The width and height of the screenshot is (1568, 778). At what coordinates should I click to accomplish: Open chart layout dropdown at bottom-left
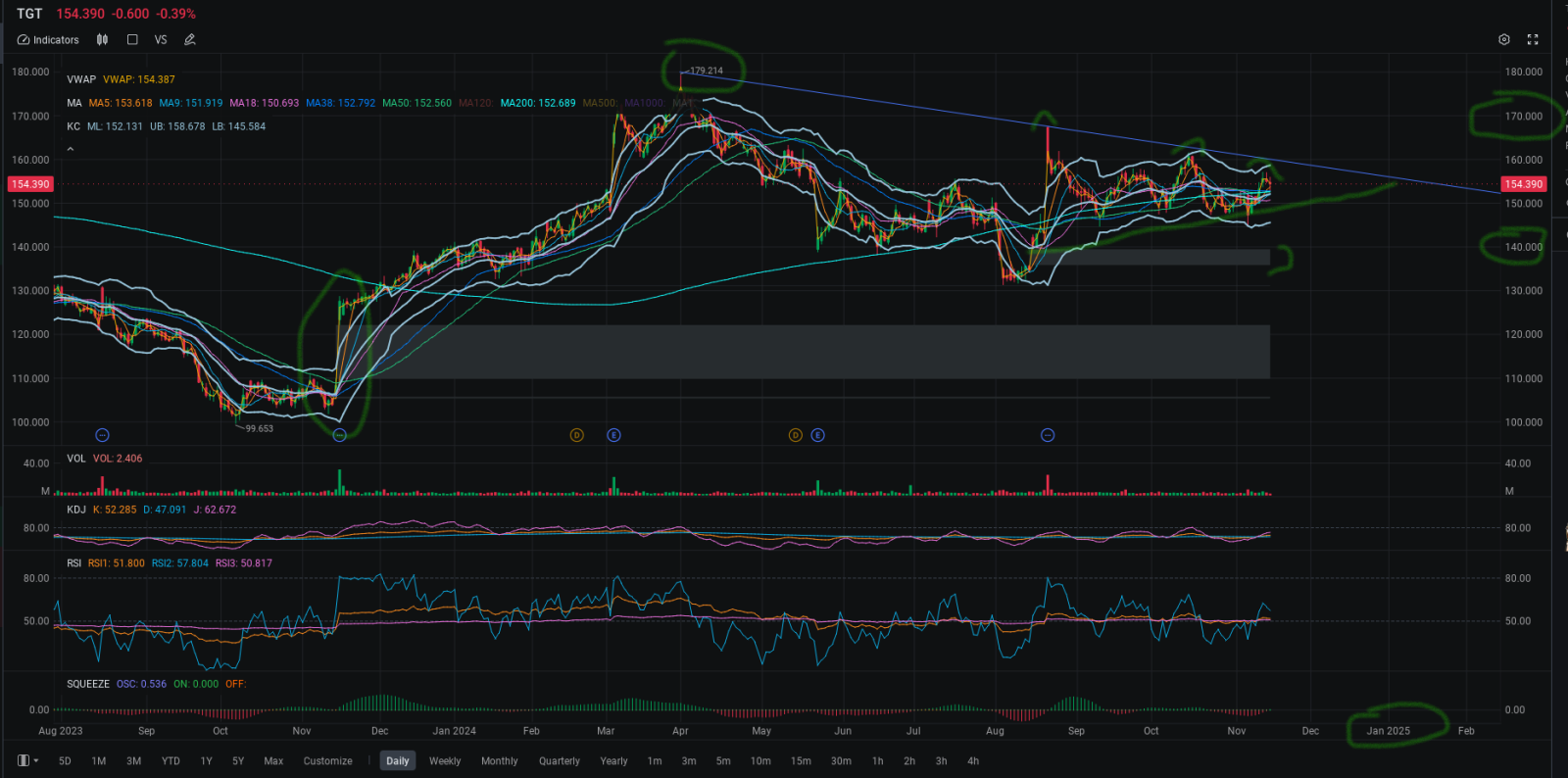click(28, 760)
